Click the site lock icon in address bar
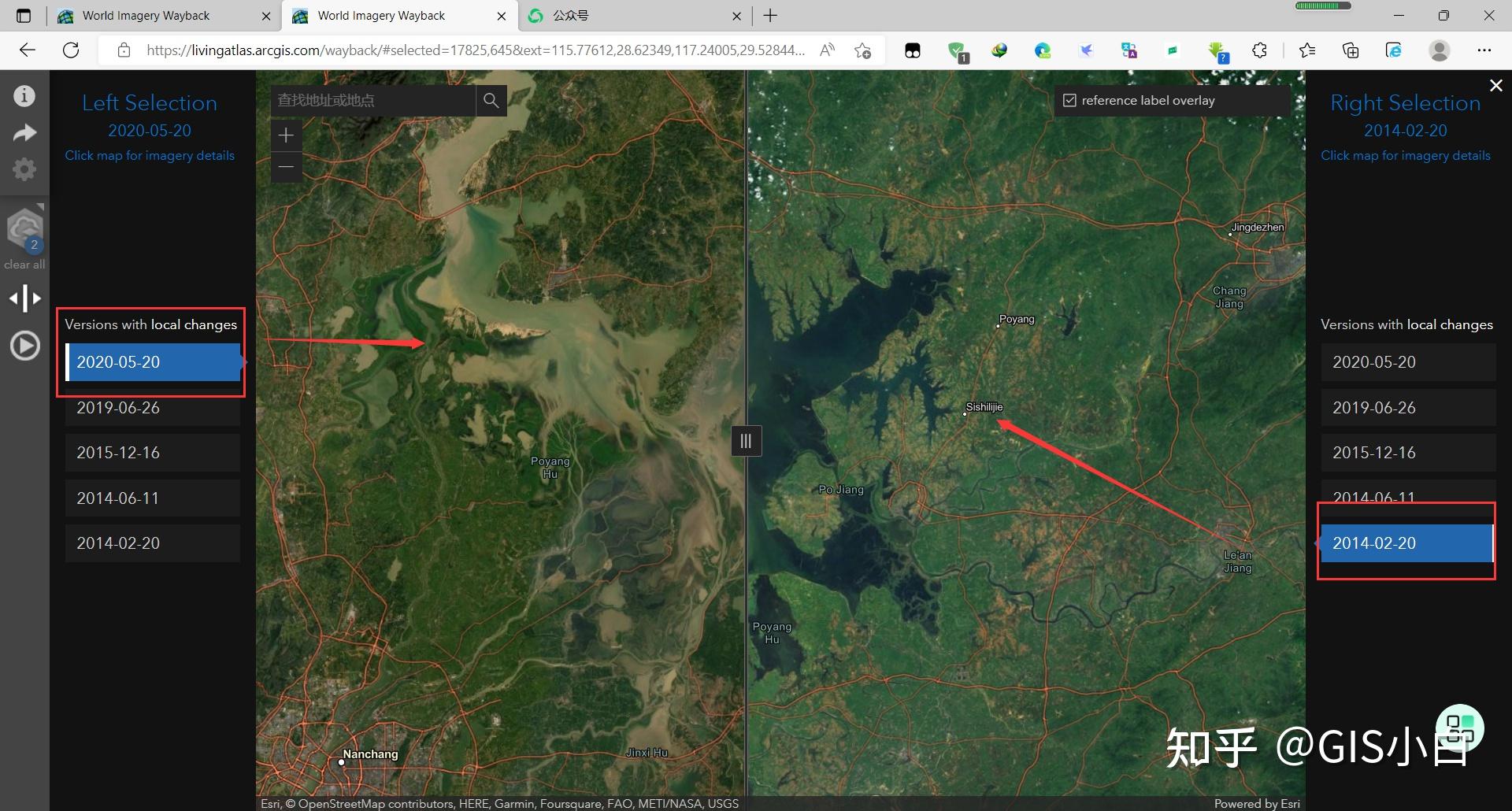The height and width of the screenshot is (811, 1512). [x=124, y=50]
